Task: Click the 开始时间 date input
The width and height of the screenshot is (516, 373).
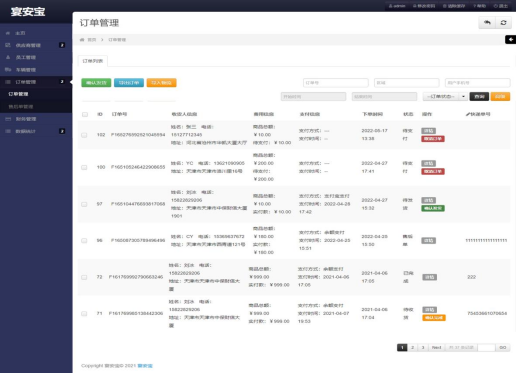Action: (x=313, y=96)
